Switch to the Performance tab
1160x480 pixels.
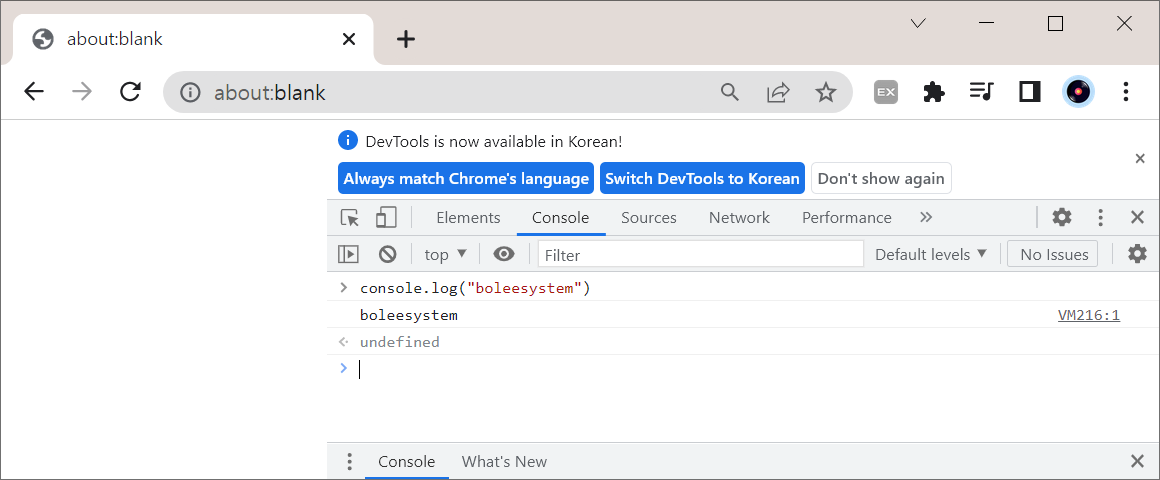(x=846, y=217)
